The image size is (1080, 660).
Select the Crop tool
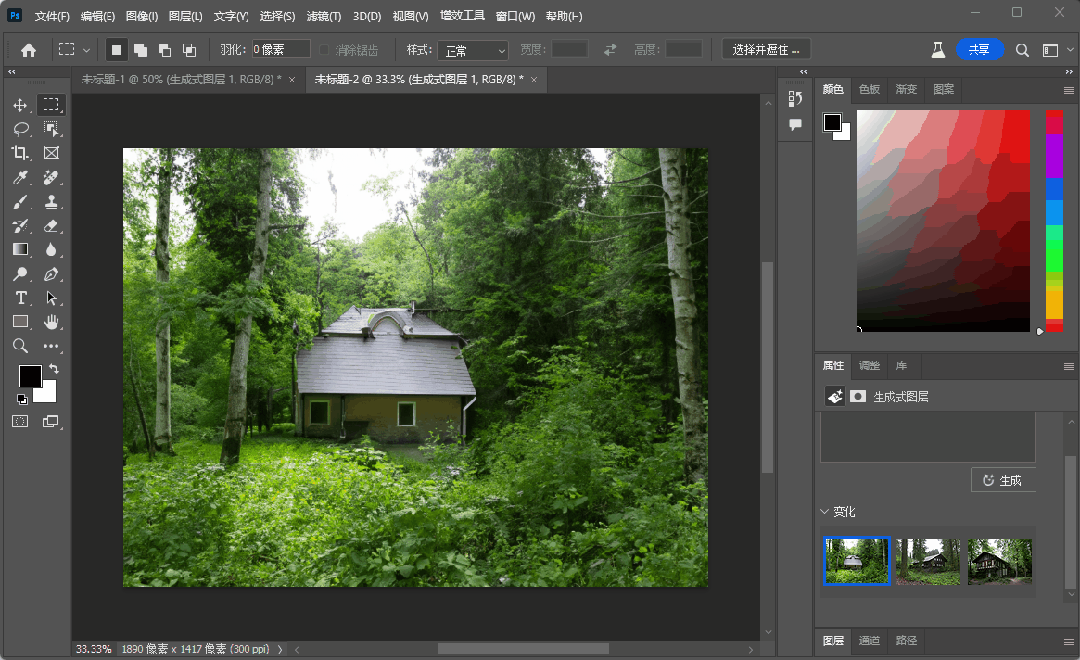(x=20, y=153)
